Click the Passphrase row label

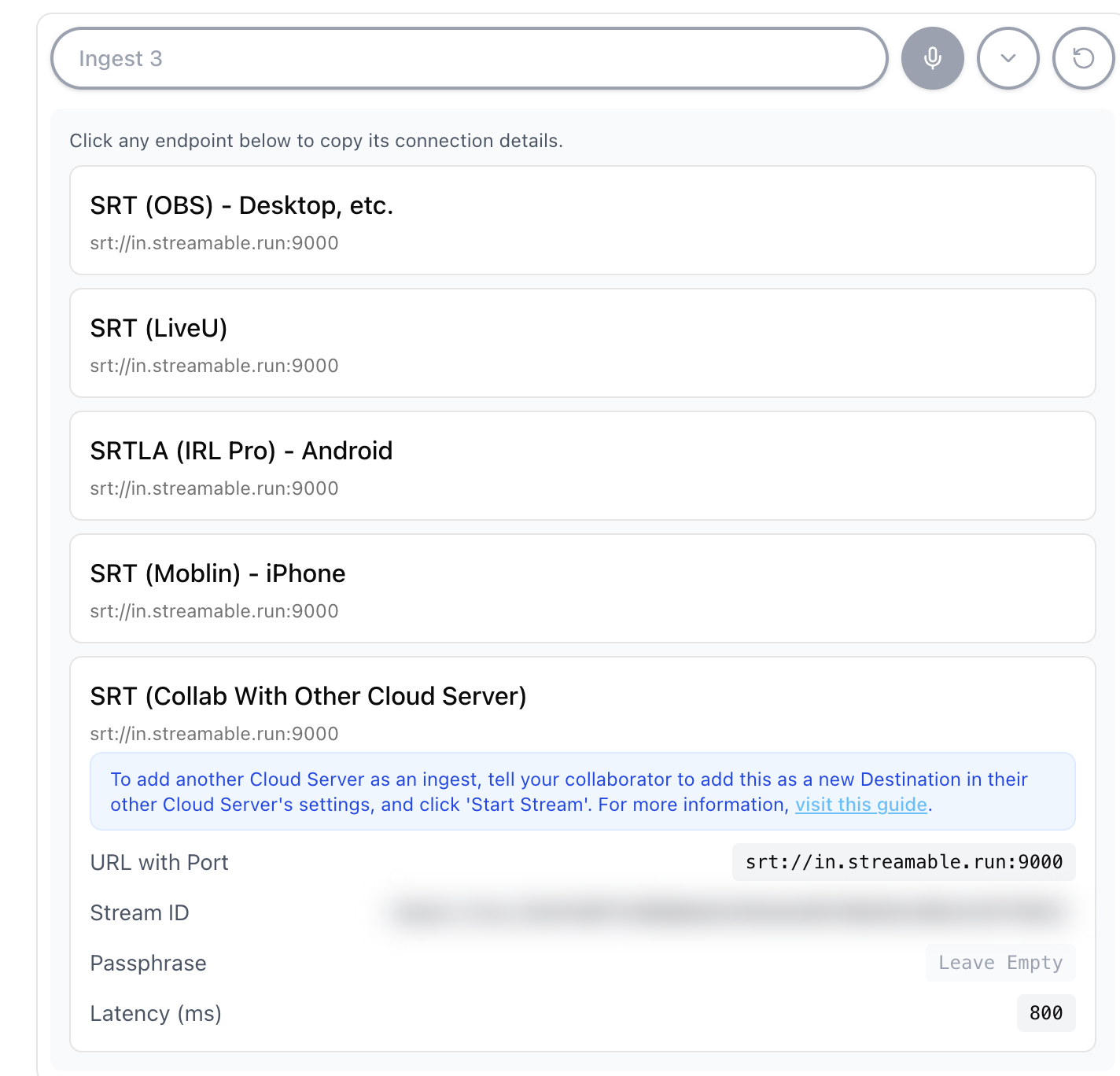click(148, 963)
